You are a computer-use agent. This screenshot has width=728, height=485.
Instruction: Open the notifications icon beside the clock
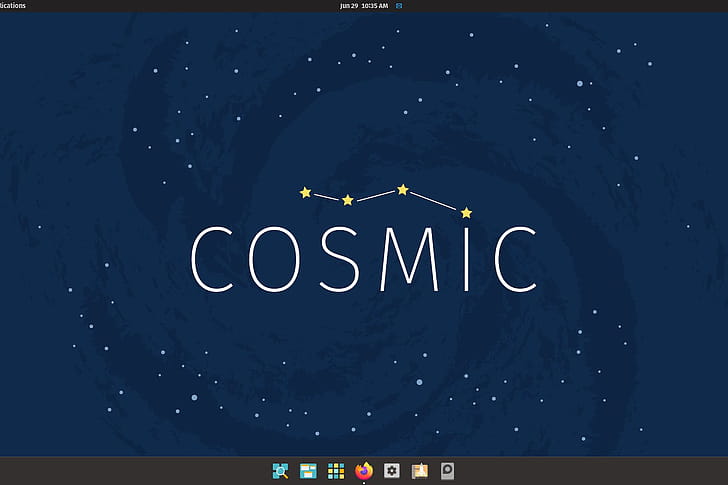[x=399, y=5]
